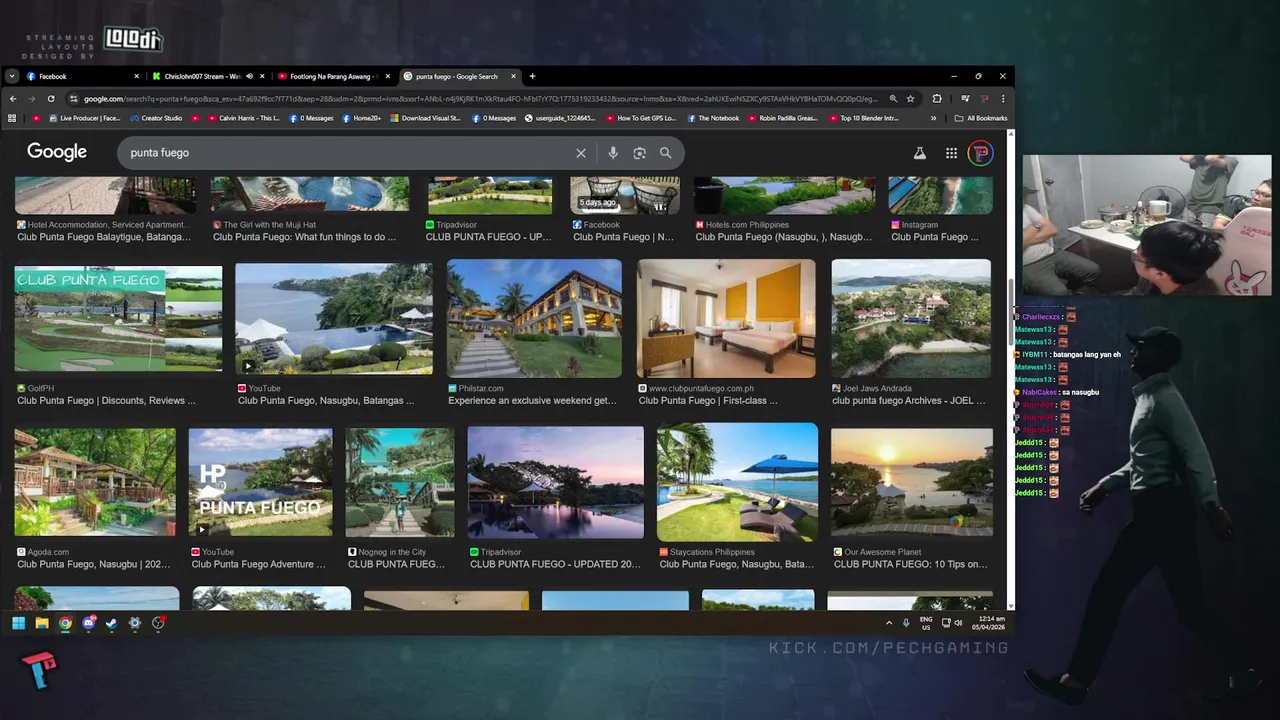Show hidden system tray icons chevron
Image resolution: width=1280 pixels, height=720 pixels.
889,623
